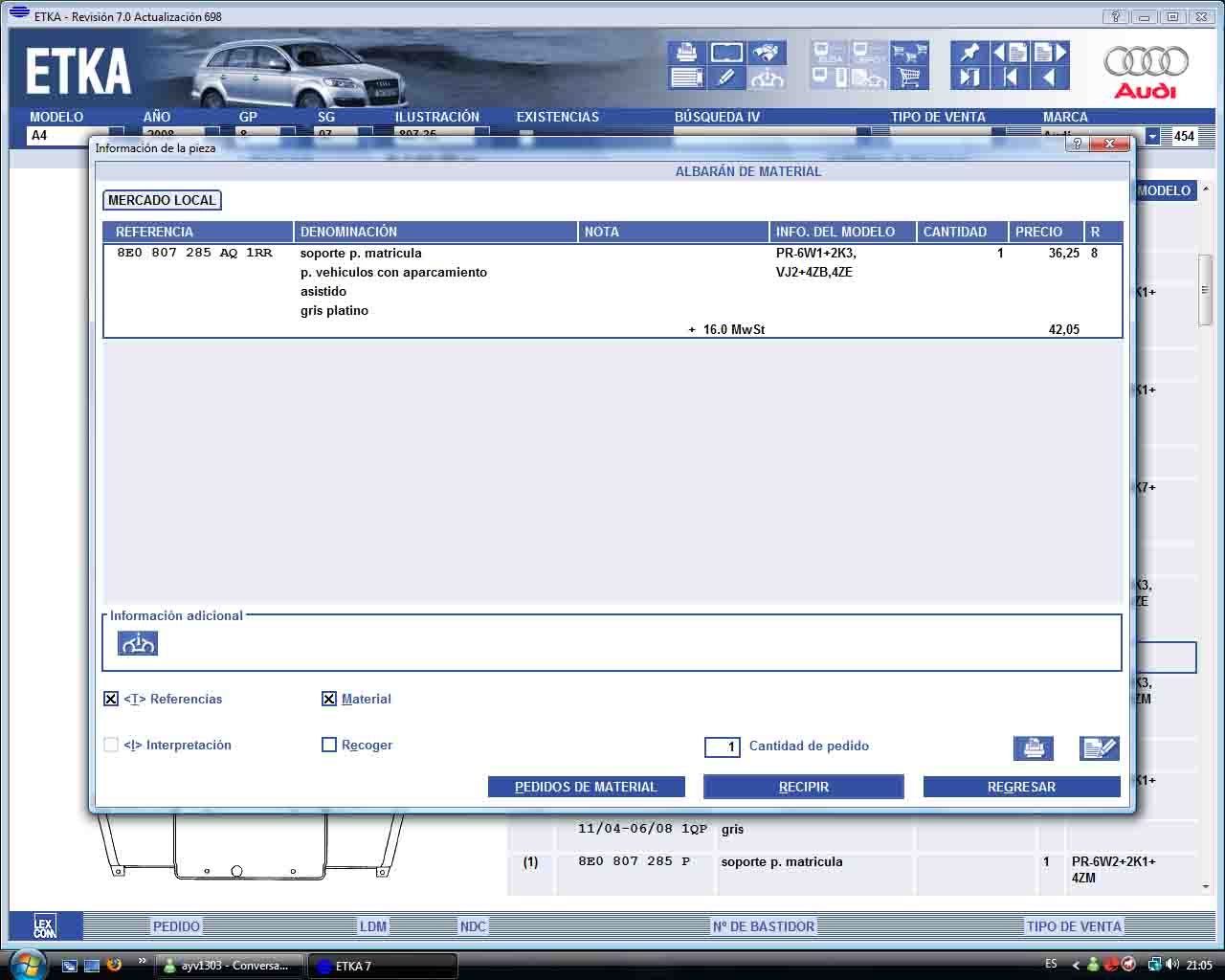Click the MERCADO LOCAL button
The image size is (1225, 980).
coord(162,200)
